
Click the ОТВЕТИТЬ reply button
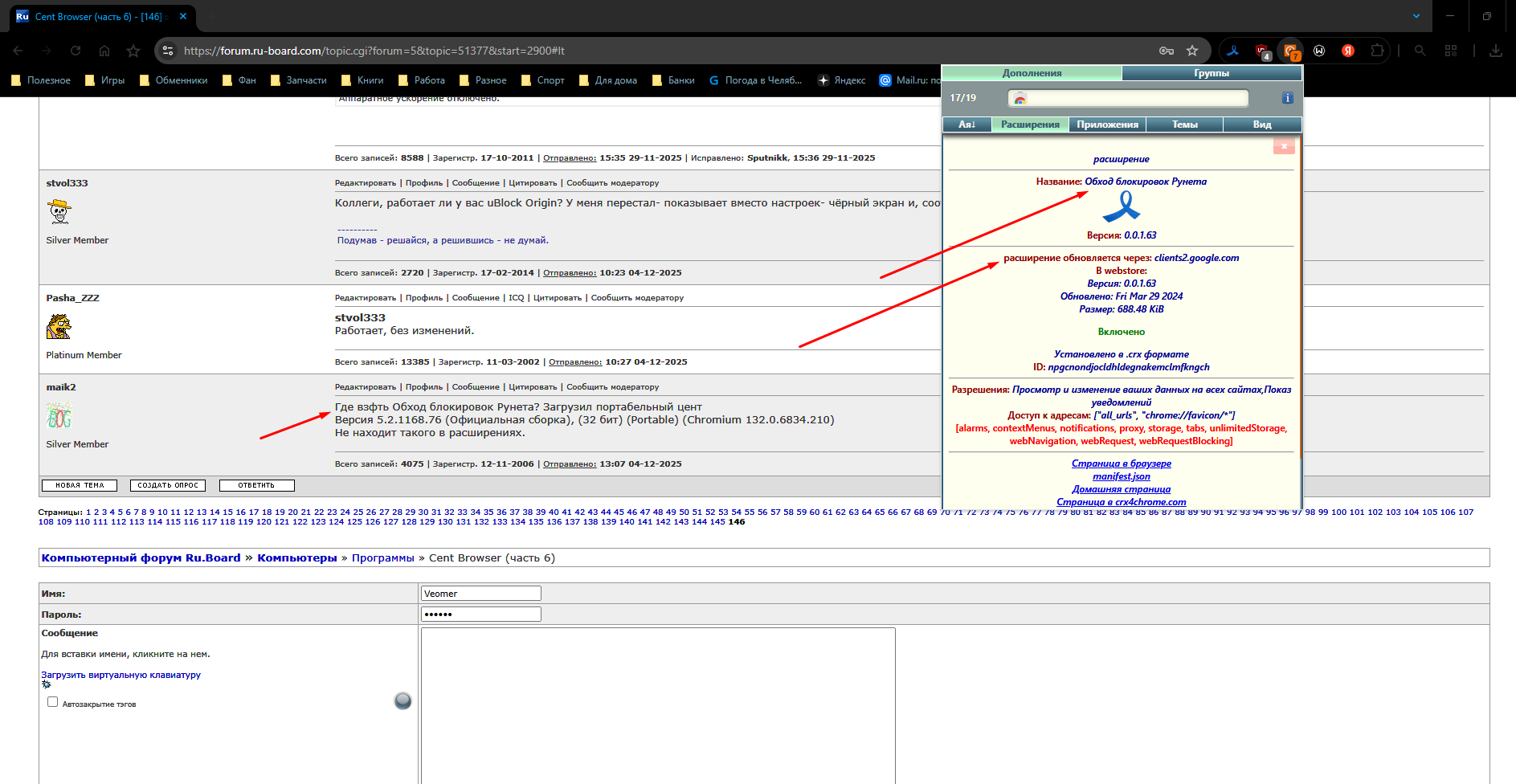click(256, 485)
